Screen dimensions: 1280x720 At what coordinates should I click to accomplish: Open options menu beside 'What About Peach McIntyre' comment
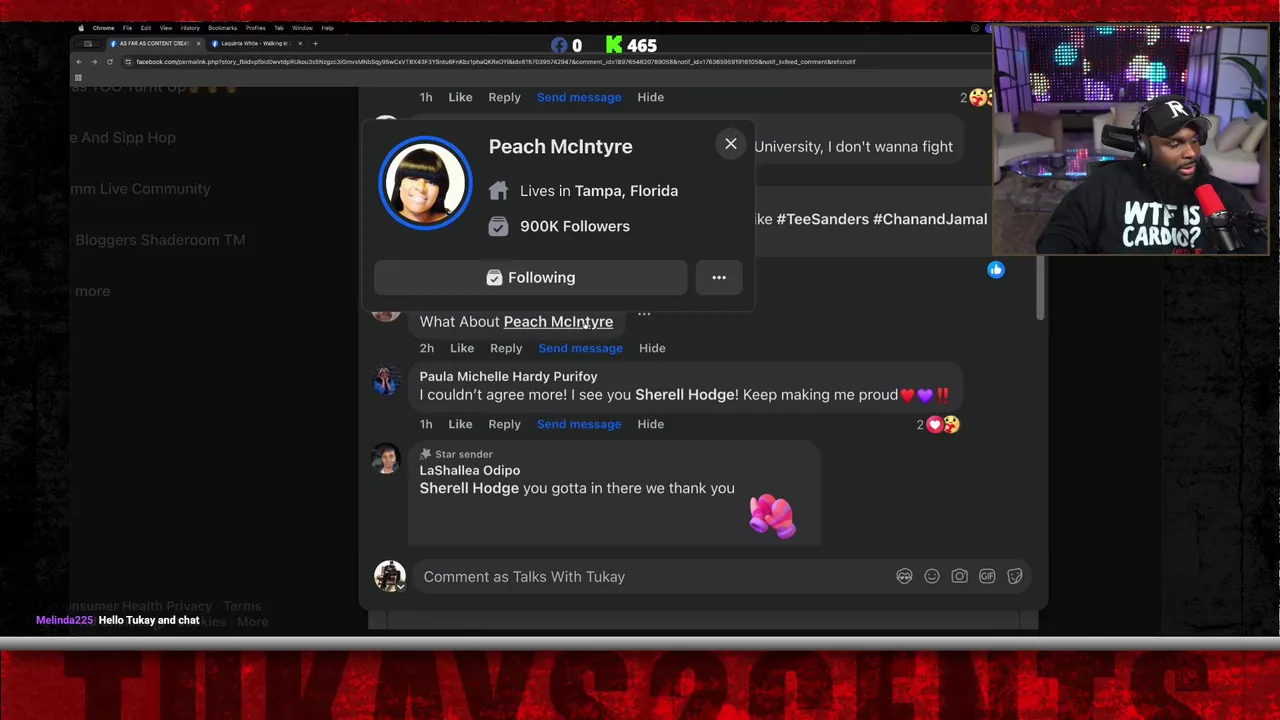(x=644, y=314)
